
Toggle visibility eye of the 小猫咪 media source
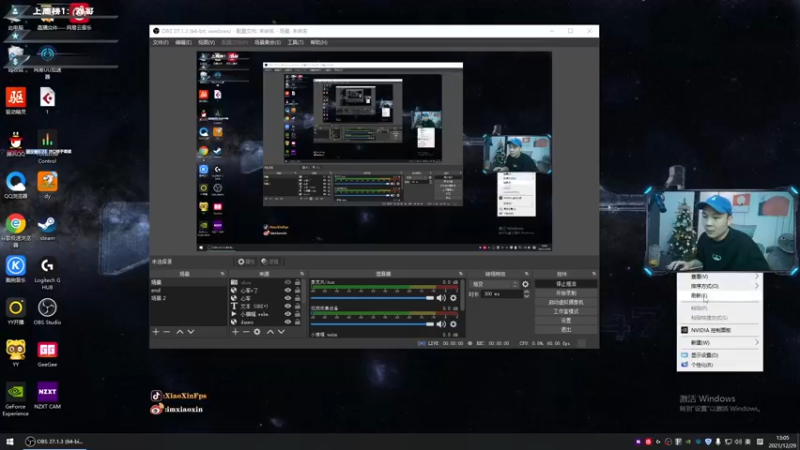click(x=288, y=314)
